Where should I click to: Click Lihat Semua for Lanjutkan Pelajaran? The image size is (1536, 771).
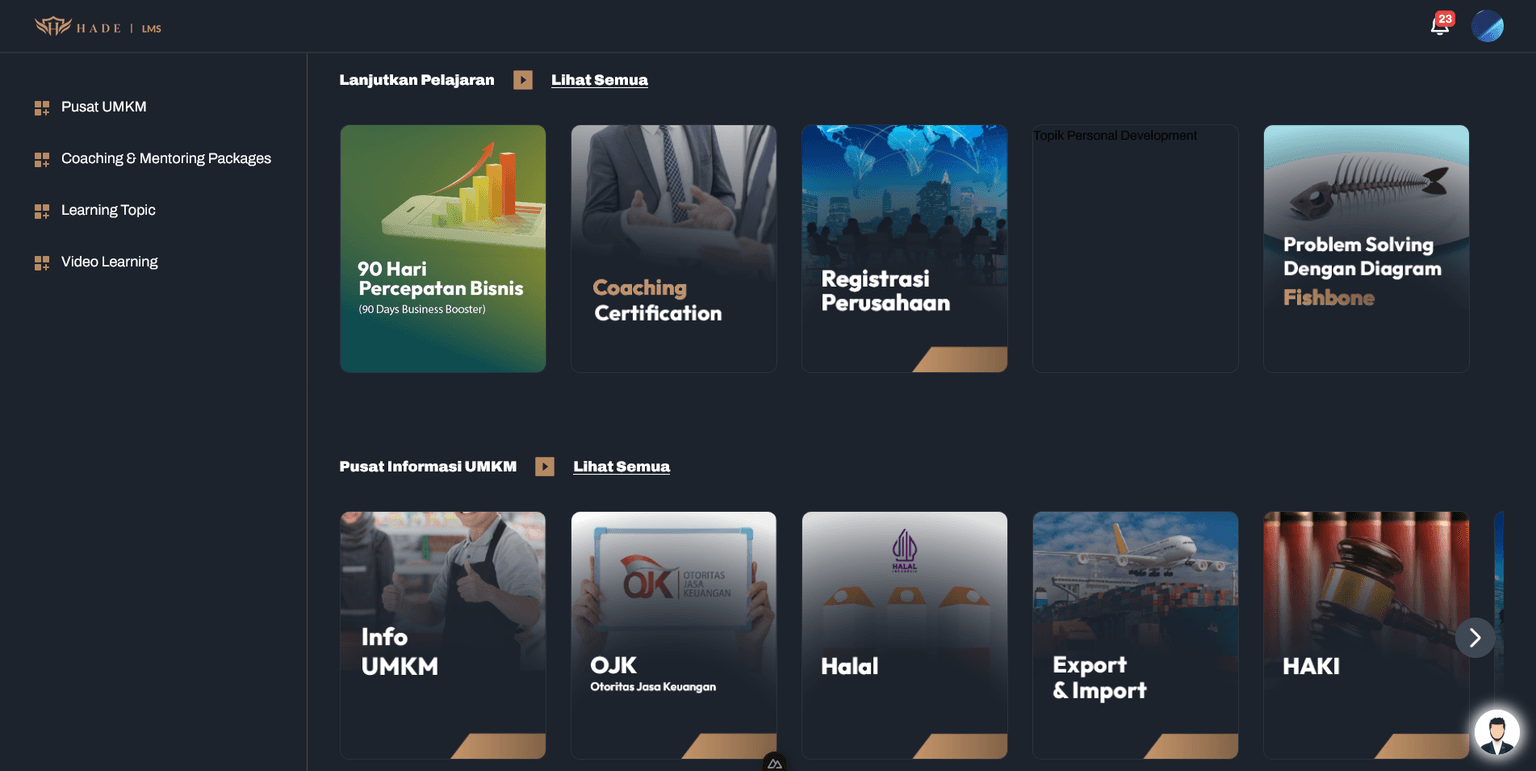coord(599,80)
